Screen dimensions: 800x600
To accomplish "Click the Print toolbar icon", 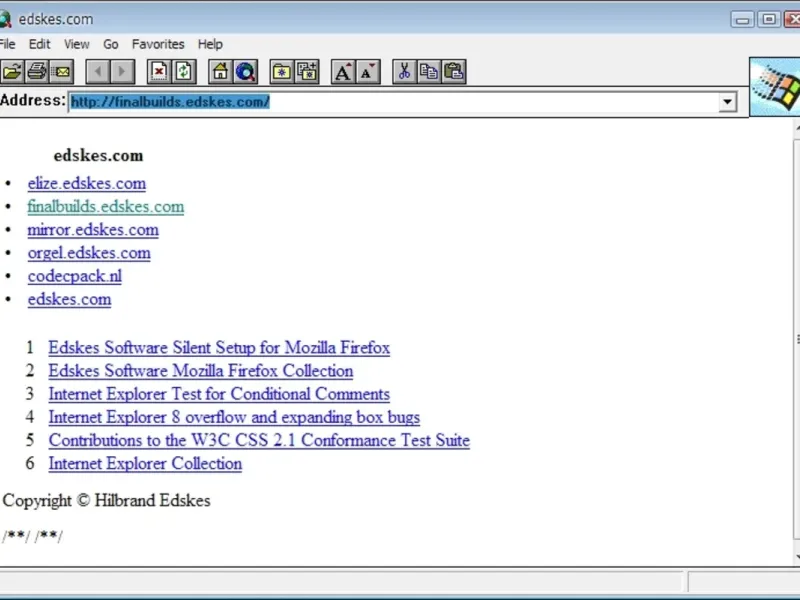I will (37, 71).
